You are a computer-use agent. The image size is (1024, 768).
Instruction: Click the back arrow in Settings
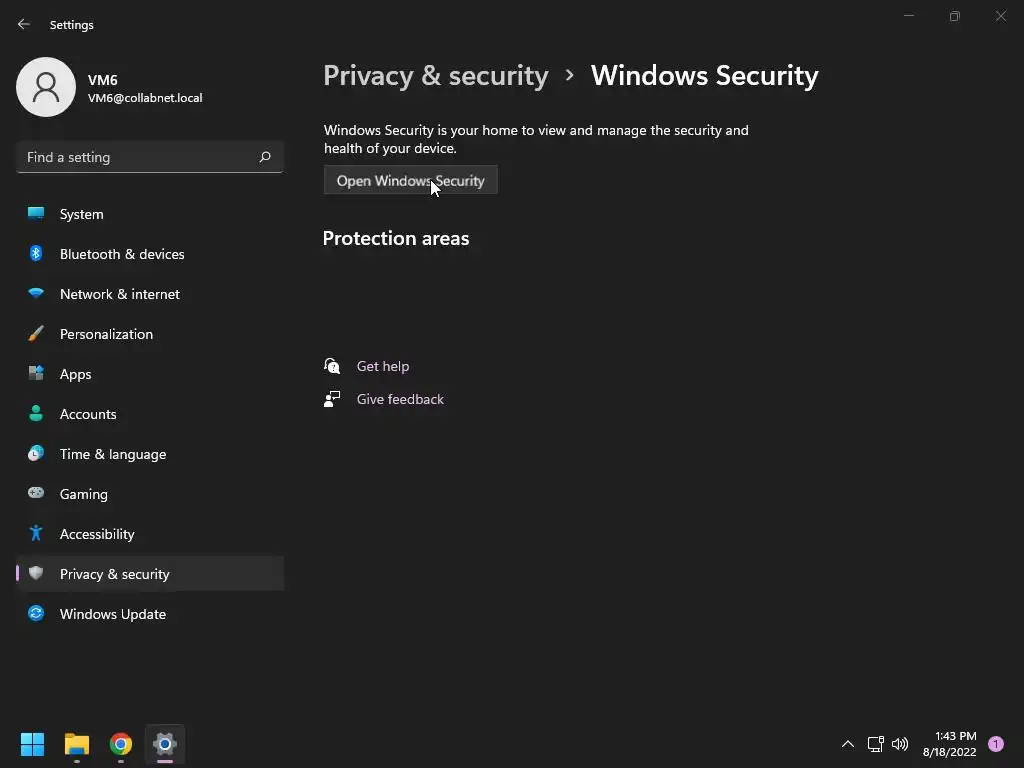pos(24,24)
